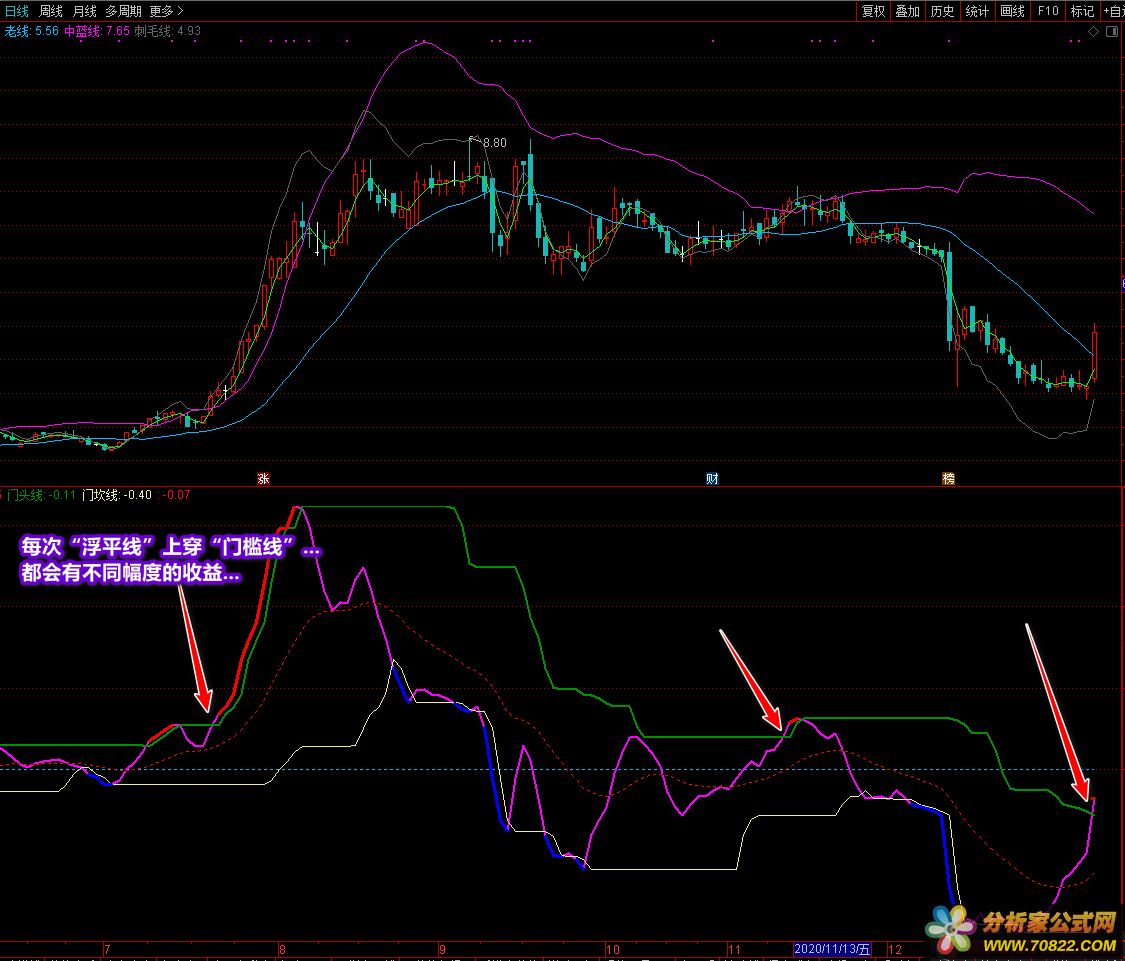The height and width of the screenshot is (961, 1125).
Task: Expand the 更多 more periods menu
Action: (x=166, y=11)
